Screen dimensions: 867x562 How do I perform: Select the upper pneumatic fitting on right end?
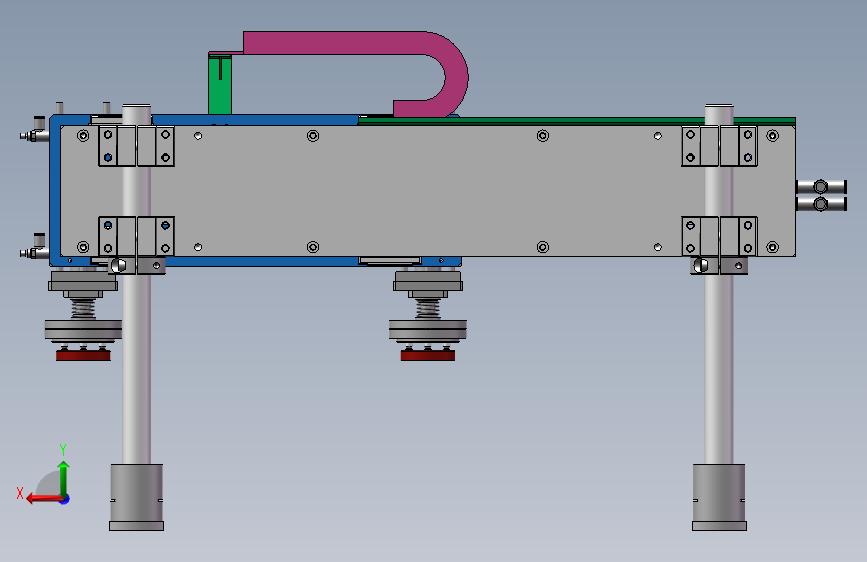[821, 187]
